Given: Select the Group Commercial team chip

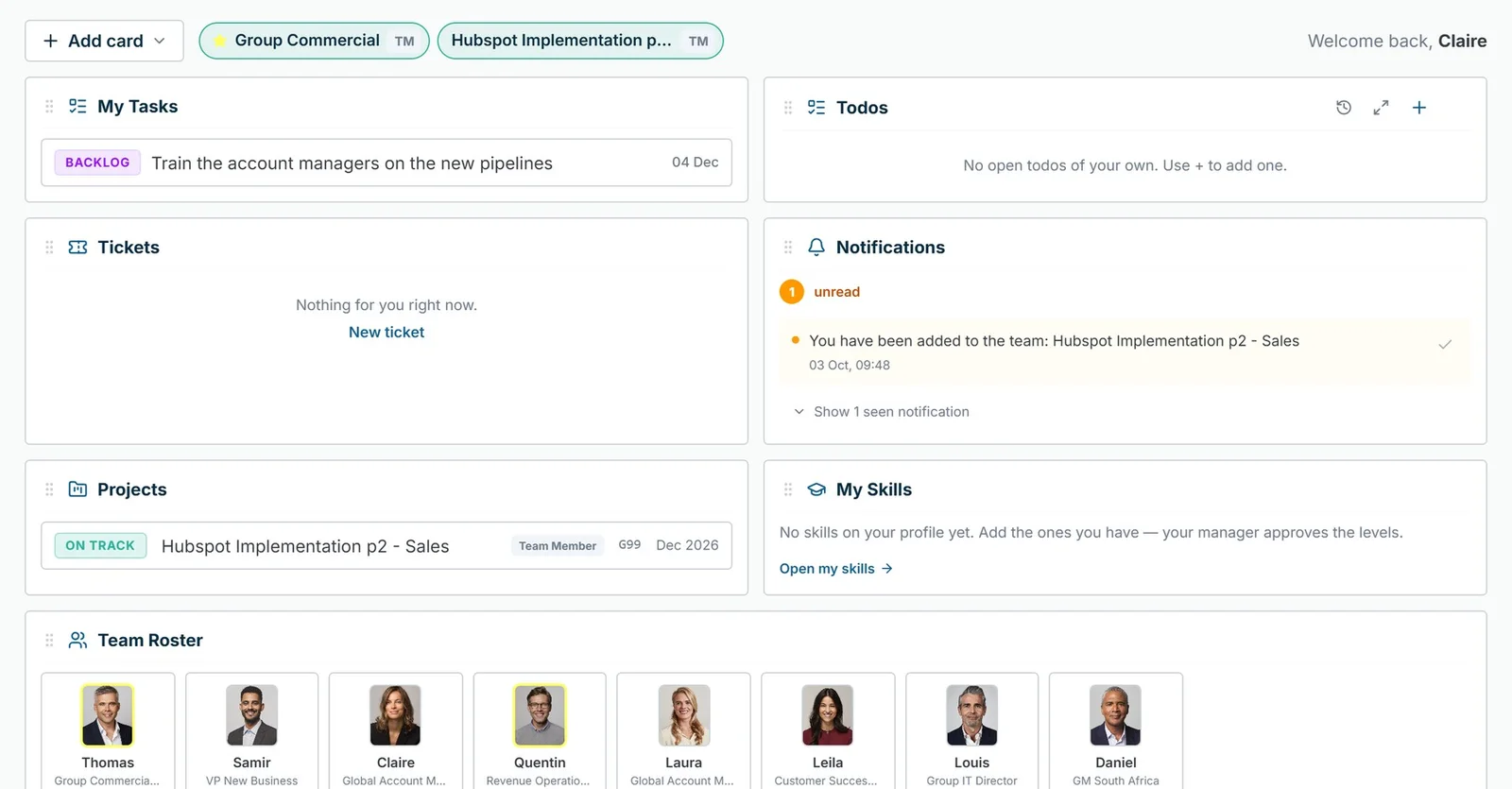Looking at the screenshot, I should (314, 41).
